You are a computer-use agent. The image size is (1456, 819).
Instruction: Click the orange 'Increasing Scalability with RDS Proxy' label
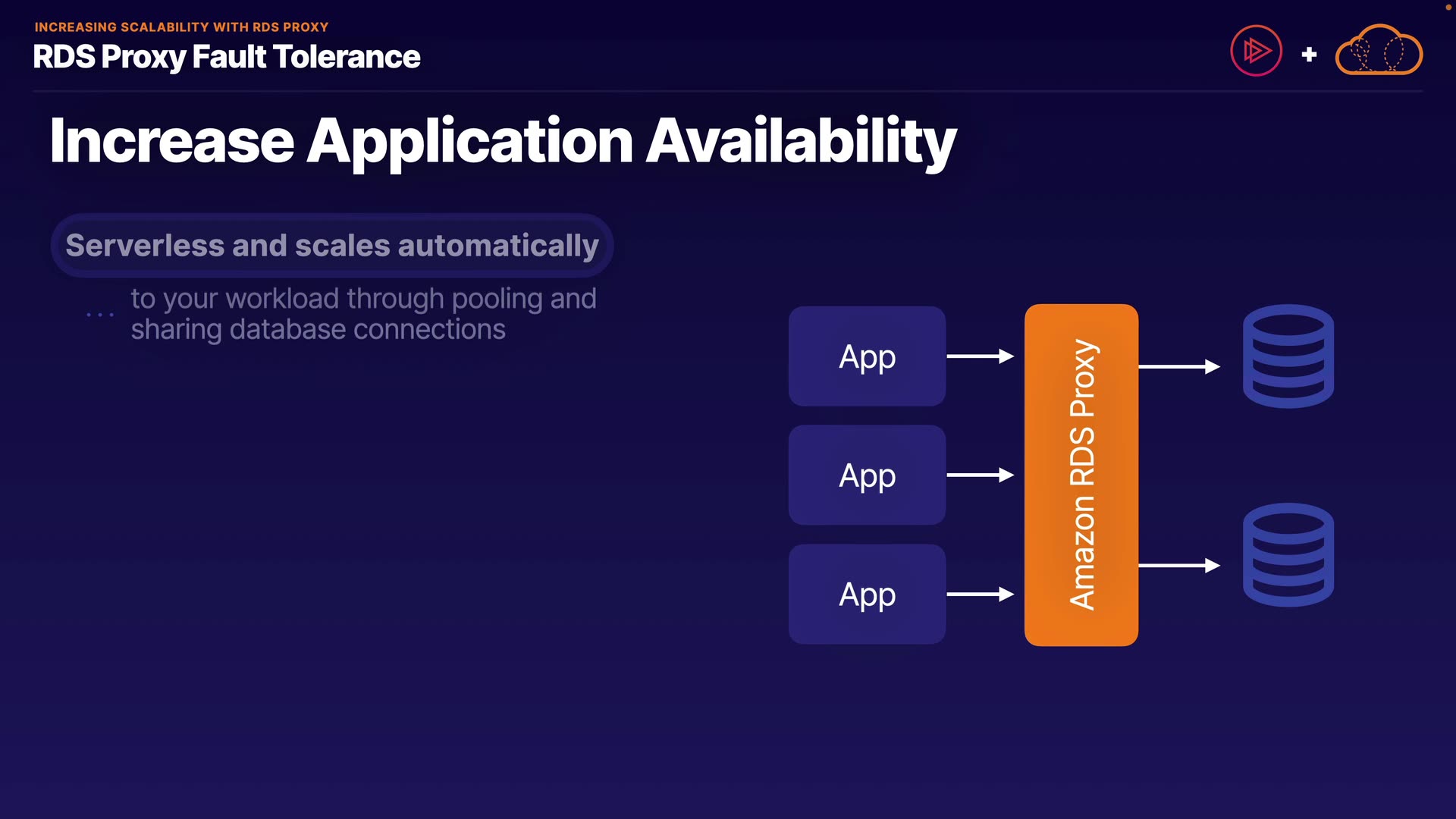click(181, 27)
